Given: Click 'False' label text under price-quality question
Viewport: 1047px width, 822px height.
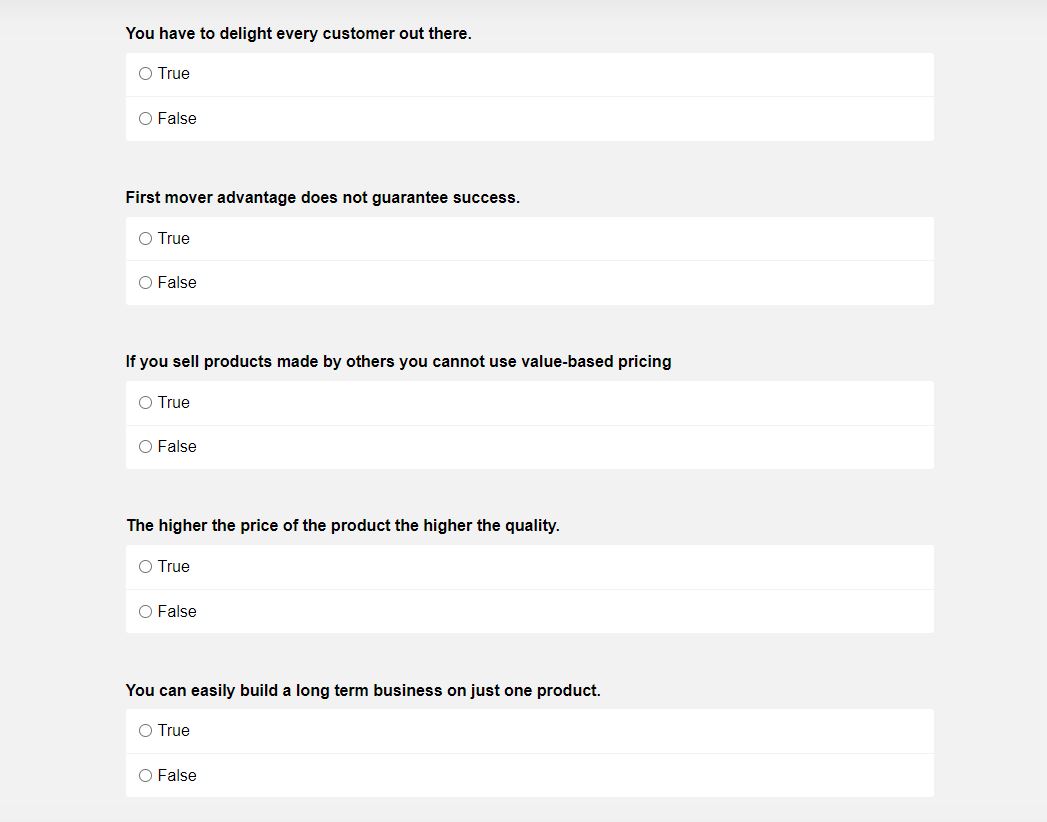Looking at the screenshot, I should 177,611.
